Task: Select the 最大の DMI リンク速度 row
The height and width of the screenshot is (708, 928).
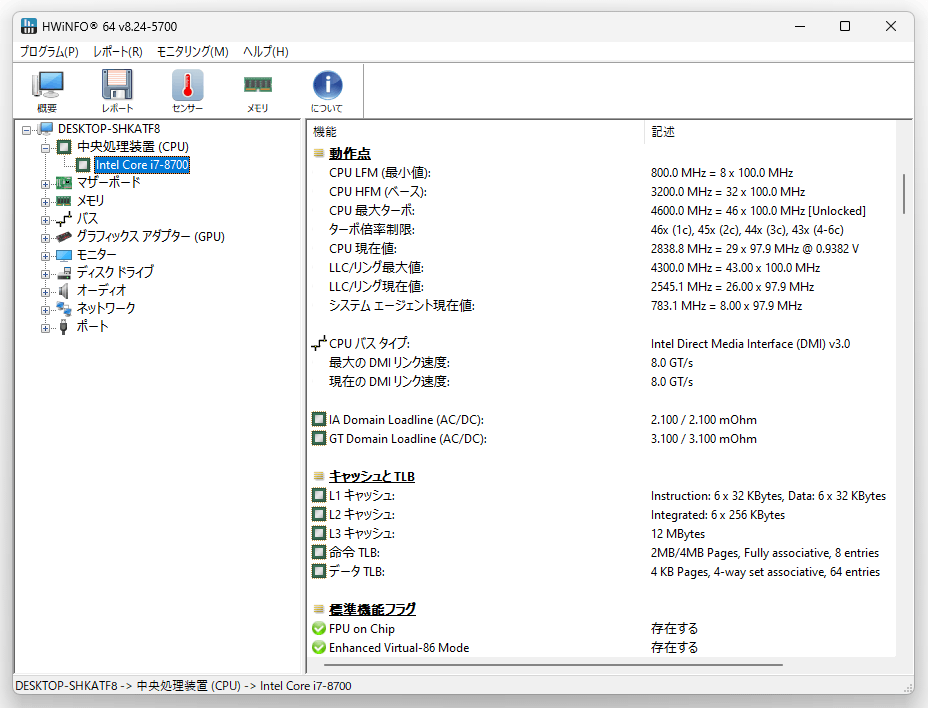Action: [x=601, y=362]
